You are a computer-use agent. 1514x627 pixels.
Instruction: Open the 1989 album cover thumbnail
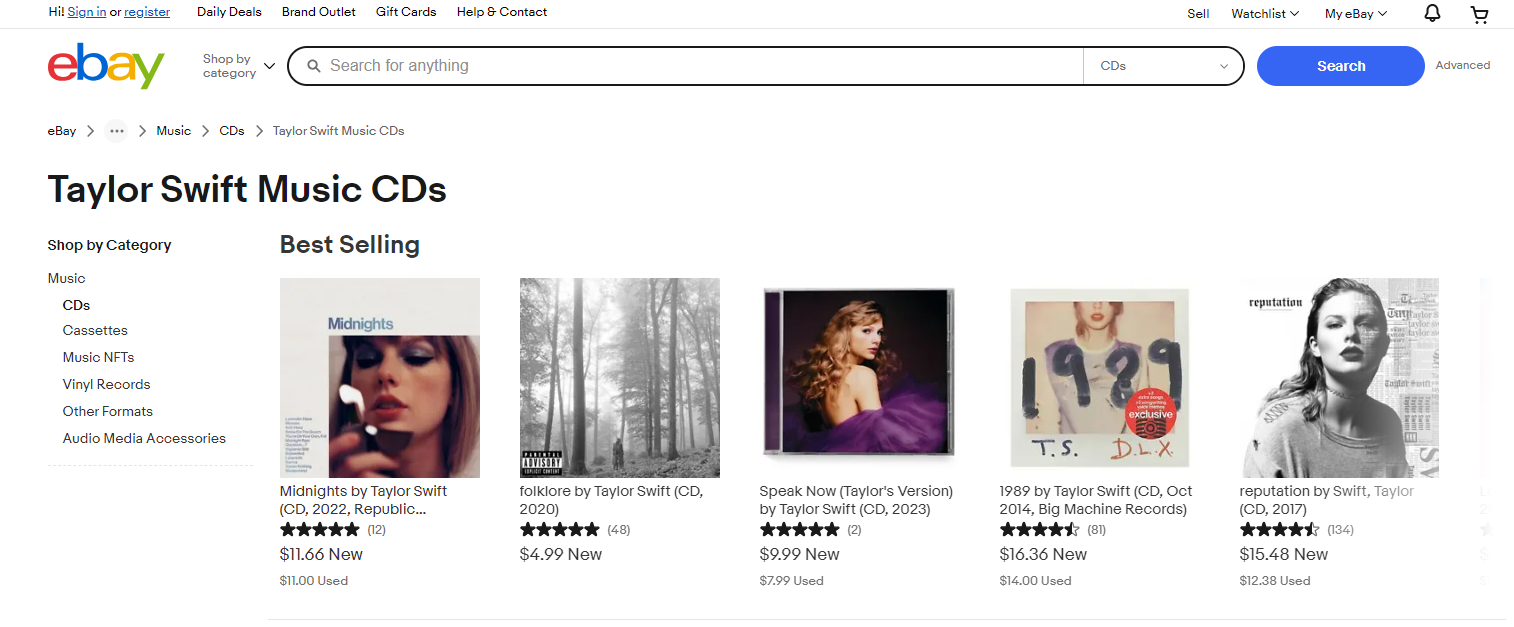coord(1099,378)
